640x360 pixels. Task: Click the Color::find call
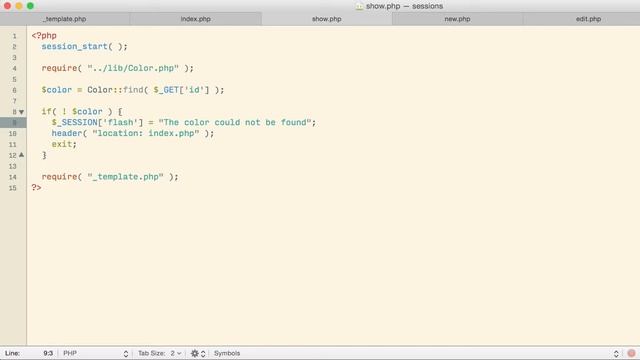pos(115,90)
